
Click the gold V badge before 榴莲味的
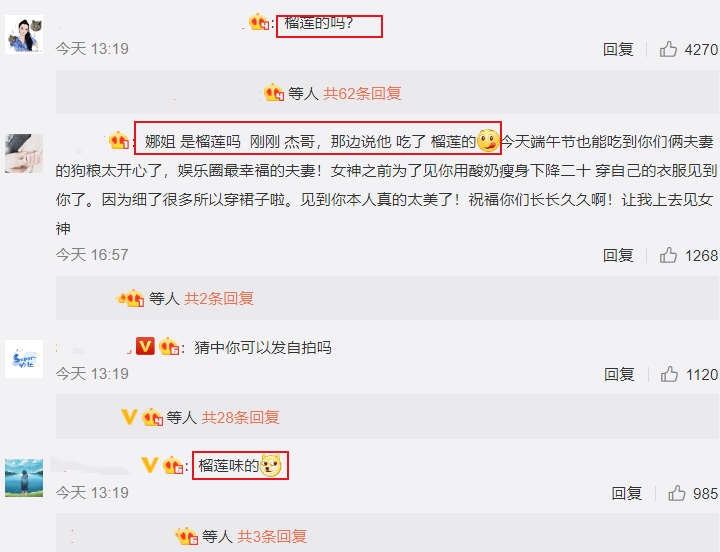coord(150,465)
